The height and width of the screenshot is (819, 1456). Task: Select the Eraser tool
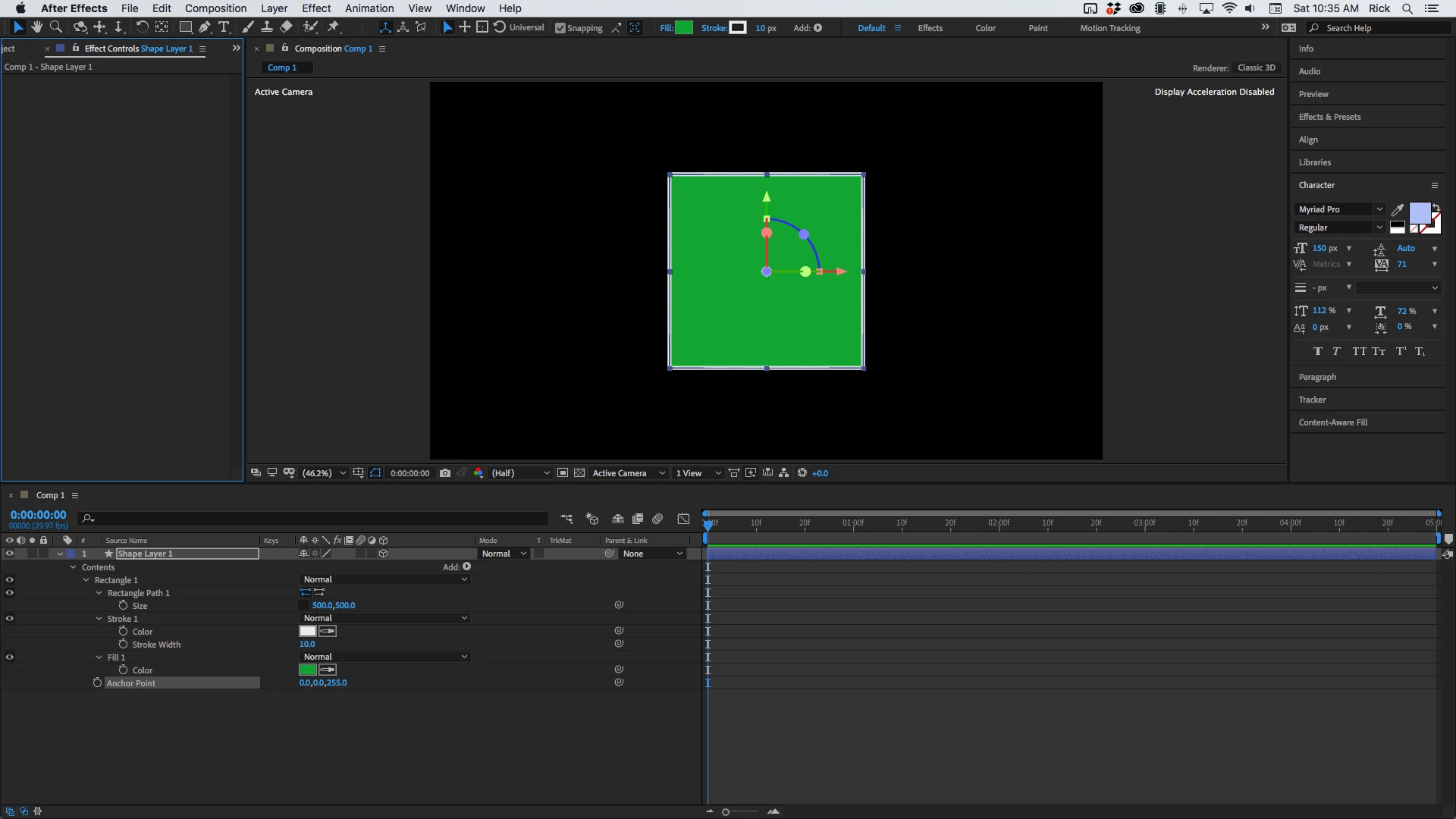286,27
